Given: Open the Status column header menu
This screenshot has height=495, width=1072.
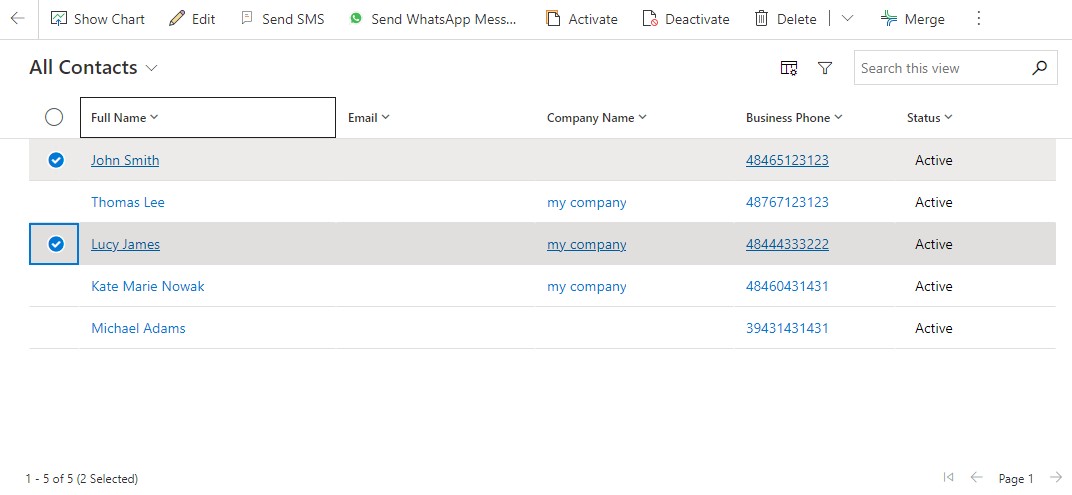Looking at the screenshot, I should click(929, 118).
